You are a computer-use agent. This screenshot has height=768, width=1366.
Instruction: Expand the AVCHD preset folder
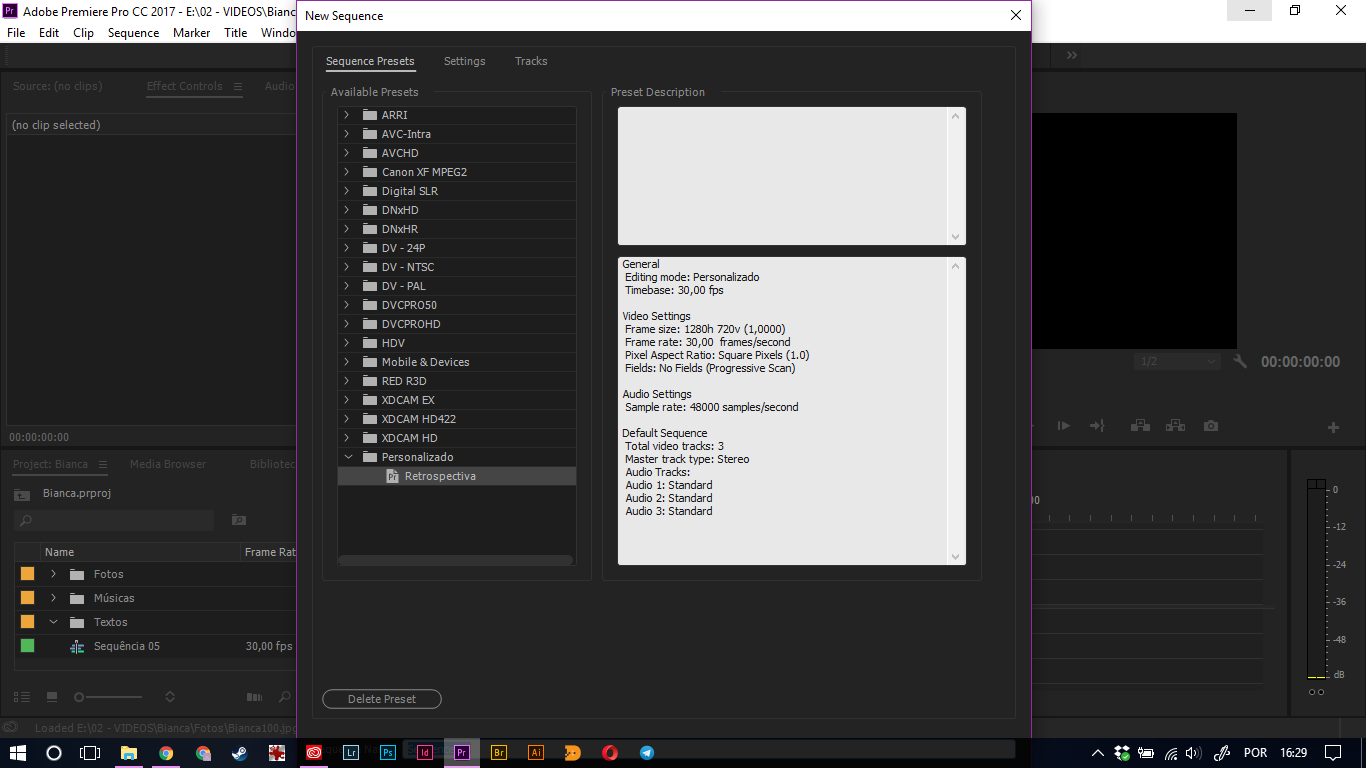347,153
